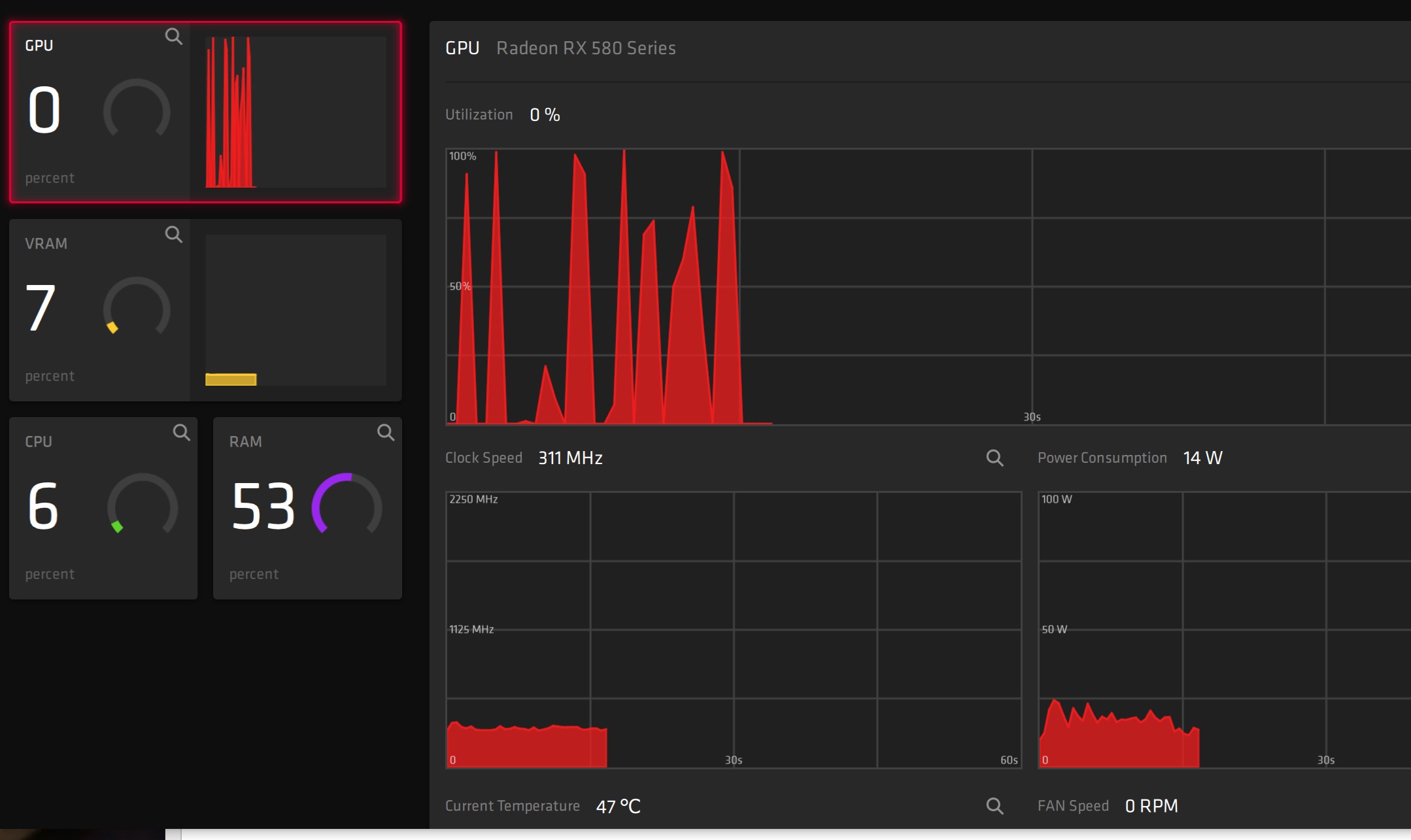Click the VRAM mini usage bar thumbnail
This screenshot has height=840, width=1411.
pos(296,310)
